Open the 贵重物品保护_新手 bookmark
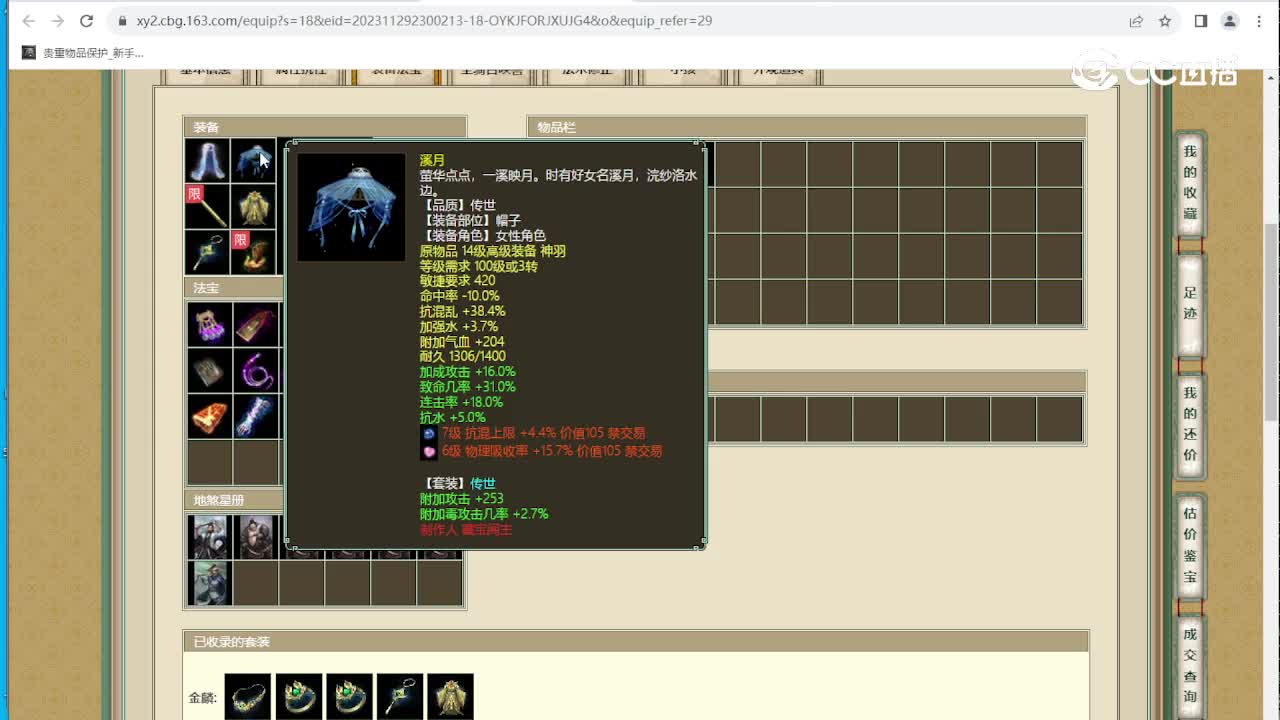The width and height of the screenshot is (1280, 720). pyautogui.click(x=83, y=53)
